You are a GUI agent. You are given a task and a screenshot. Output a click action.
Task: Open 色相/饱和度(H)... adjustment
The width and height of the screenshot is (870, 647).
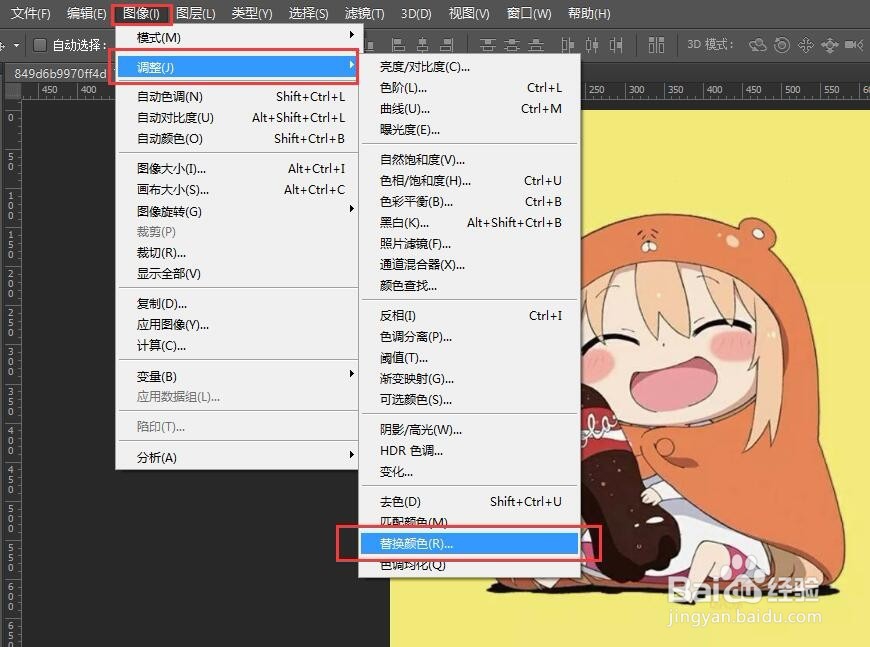click(469, 181)
